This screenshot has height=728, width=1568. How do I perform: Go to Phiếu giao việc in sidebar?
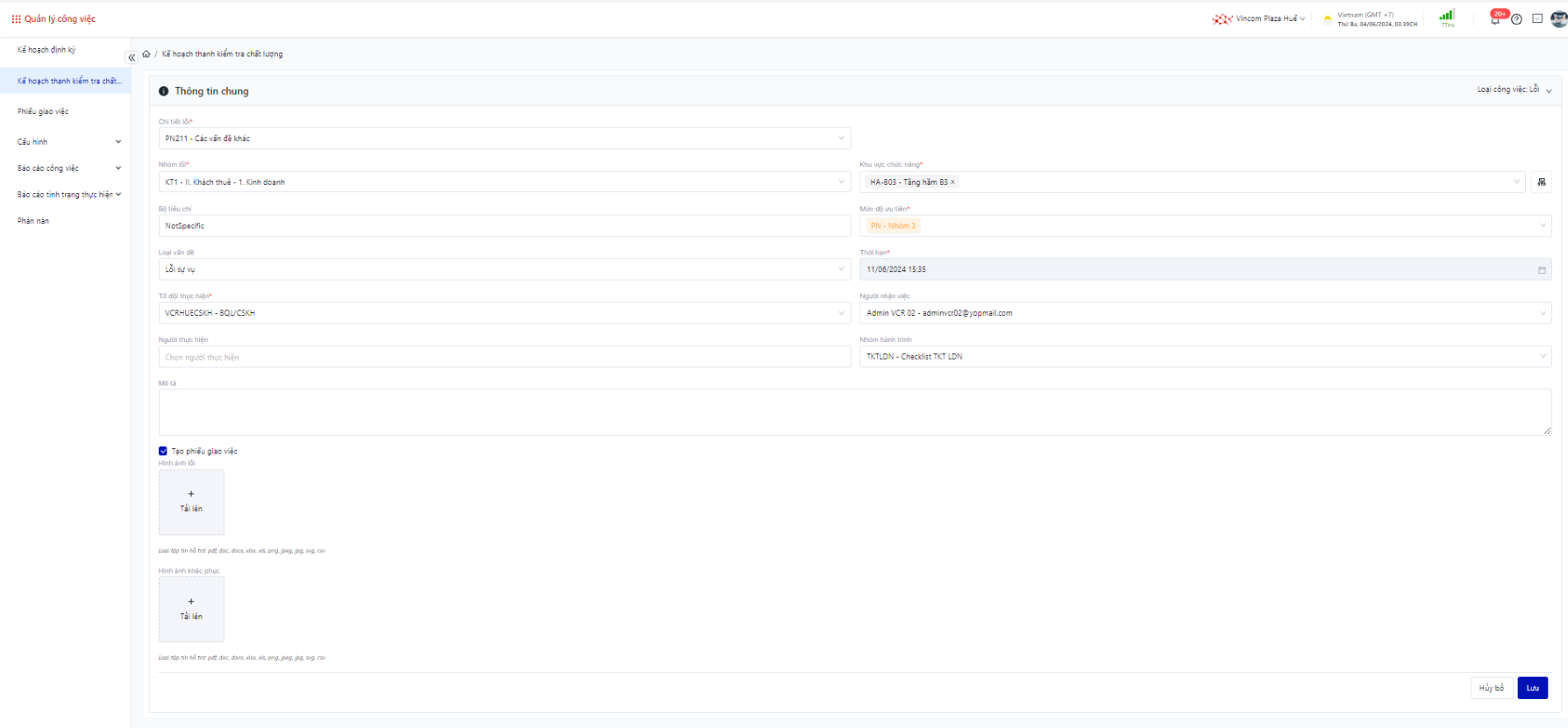click(43, 111)
